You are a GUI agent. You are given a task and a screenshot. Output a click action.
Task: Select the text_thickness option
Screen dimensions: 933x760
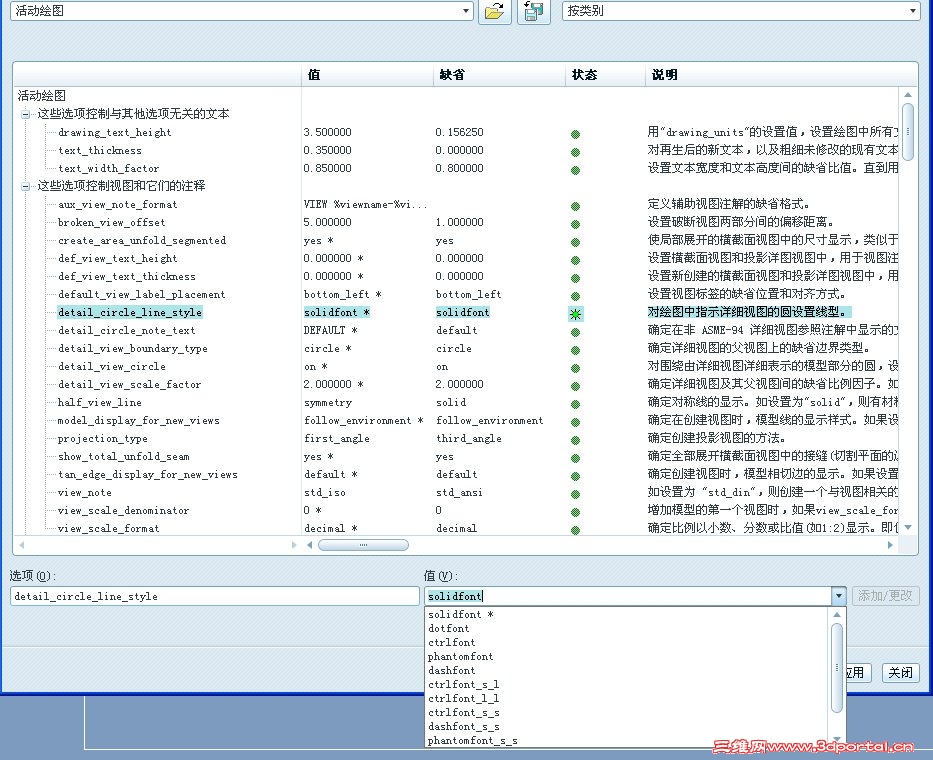(x=99, y=150)
